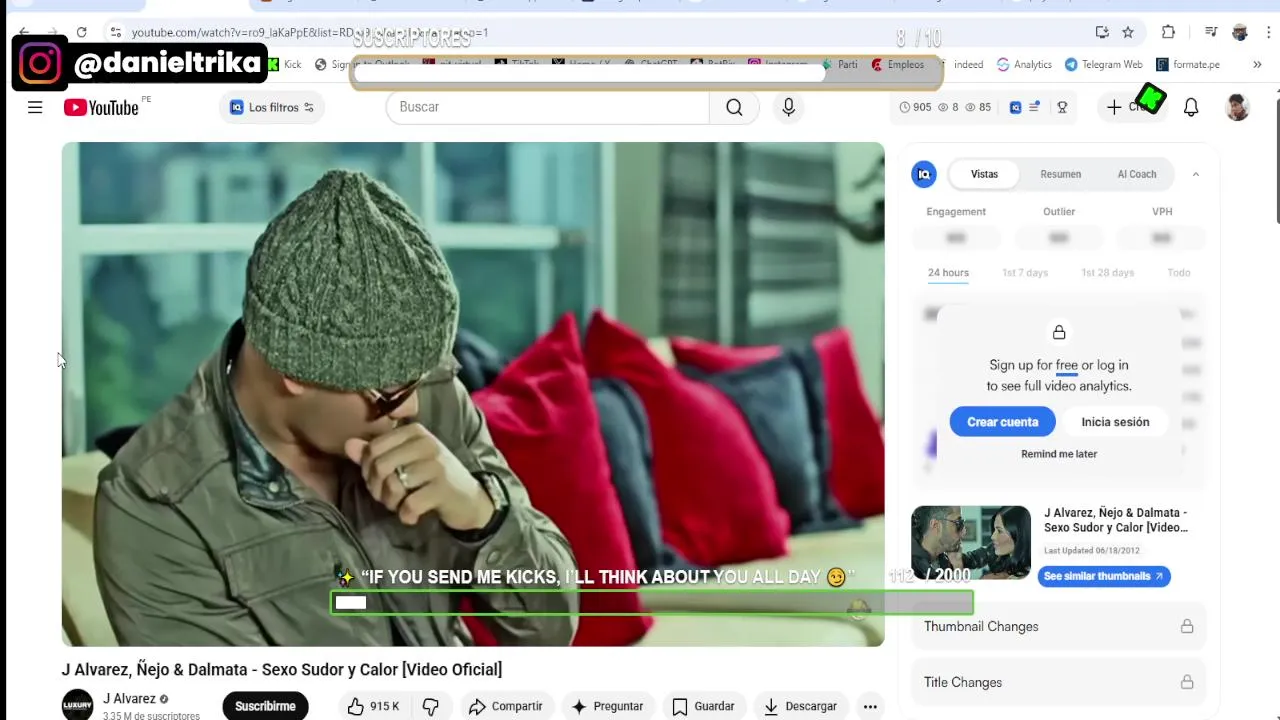
Task: Click the trophy icon in the header
Action: click(1062, 107)
